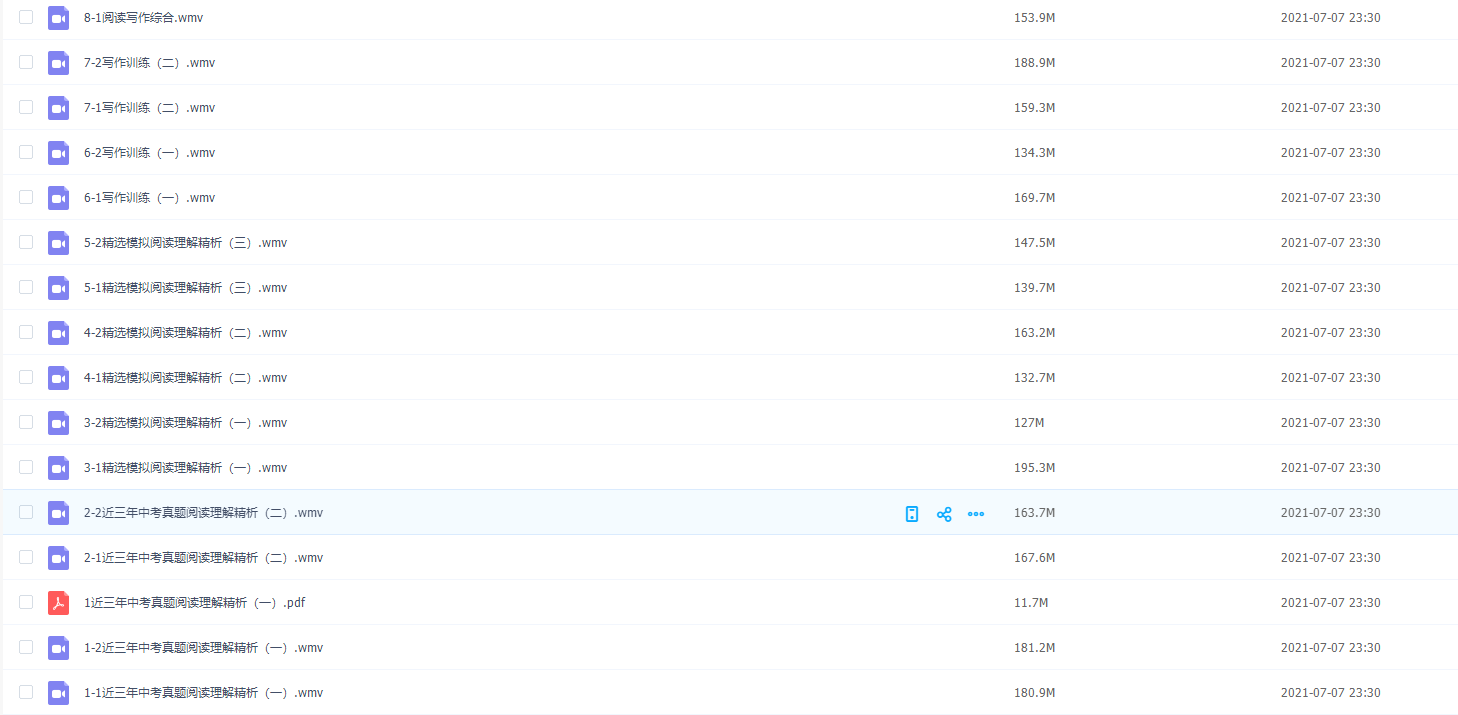This screenshot has width=1458, height=715.
Task: Select checkbox for 1近三年中考真题阅读理解精析（一）.pdf
Action: click(26, 602)
